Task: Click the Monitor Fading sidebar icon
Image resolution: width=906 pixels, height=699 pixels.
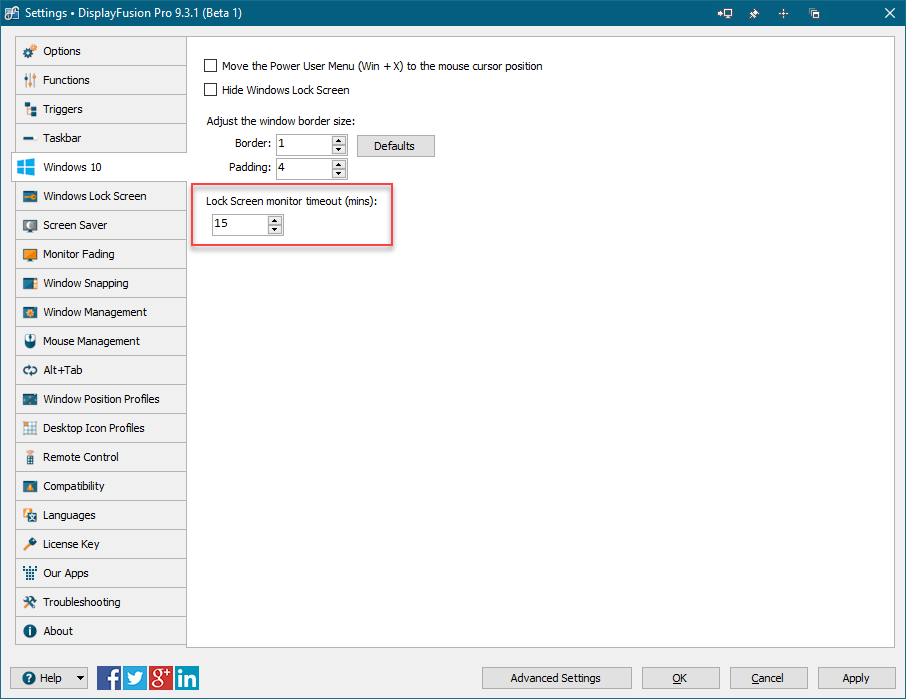Action: point(30,255)
